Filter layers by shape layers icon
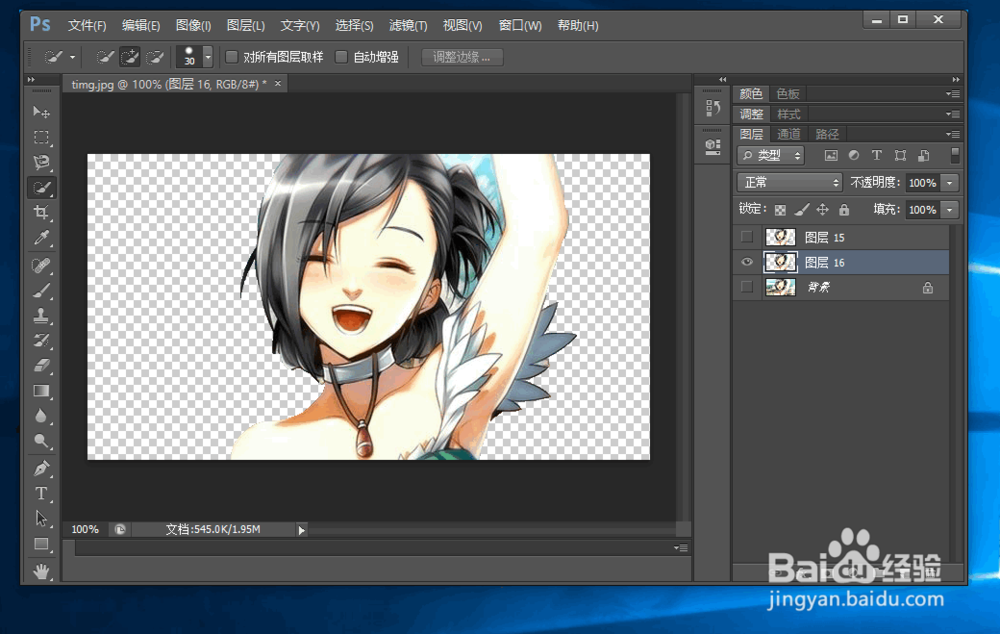 [x=901, y=156]
